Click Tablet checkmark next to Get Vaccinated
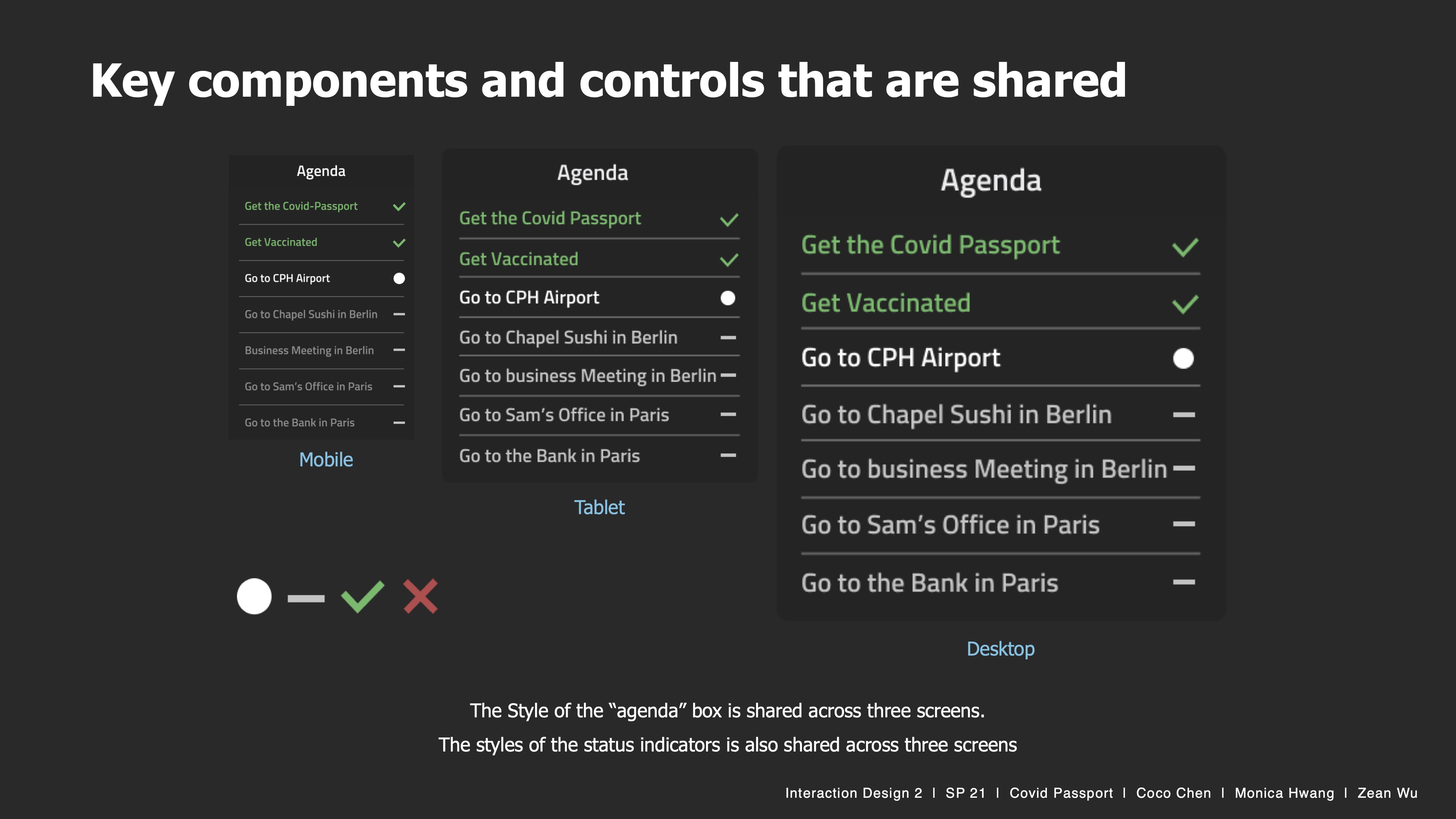Viewport: 1456px width, 819px height. pyautogui.click(x=728, y=260)
